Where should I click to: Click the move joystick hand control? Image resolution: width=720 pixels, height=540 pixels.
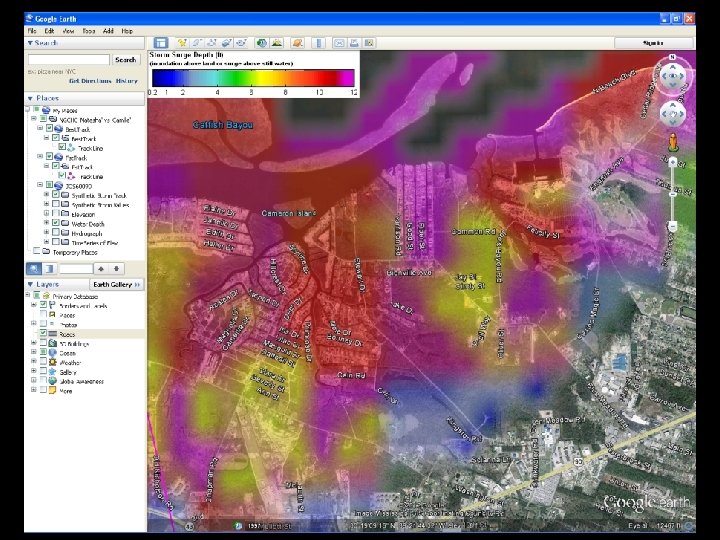point(673,114)
